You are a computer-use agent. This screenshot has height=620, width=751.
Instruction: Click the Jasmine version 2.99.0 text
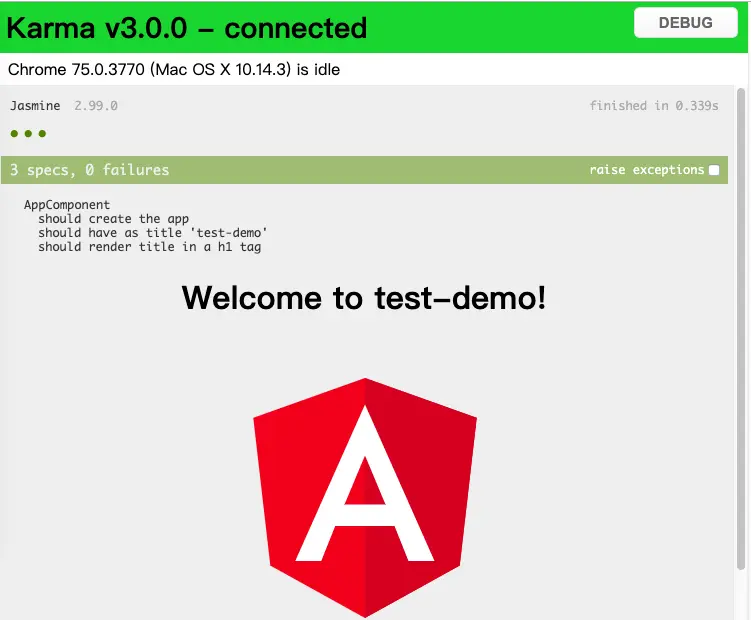(x=96, y=105)
